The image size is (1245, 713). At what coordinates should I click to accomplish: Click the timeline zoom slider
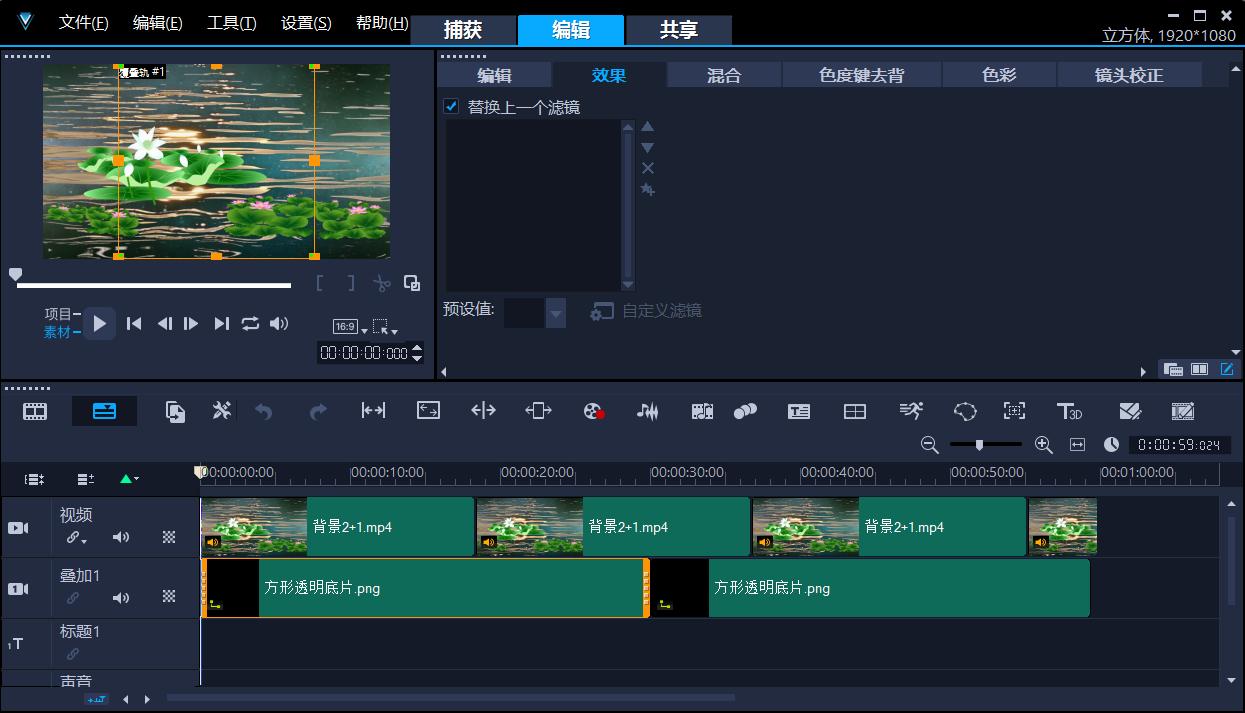(986, 444)
